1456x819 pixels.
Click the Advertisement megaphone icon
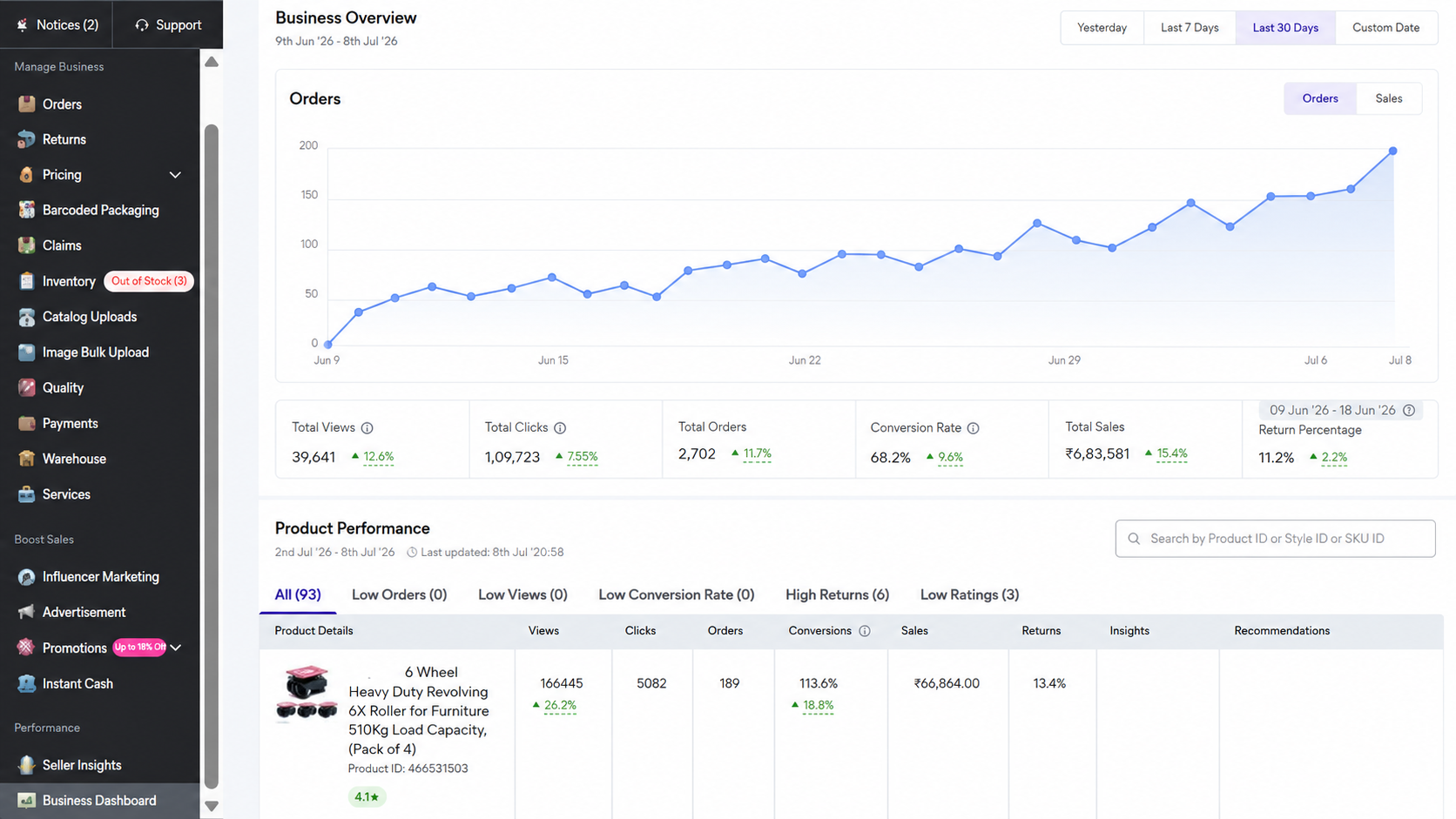pyautogui.click(x=26, y=612)
